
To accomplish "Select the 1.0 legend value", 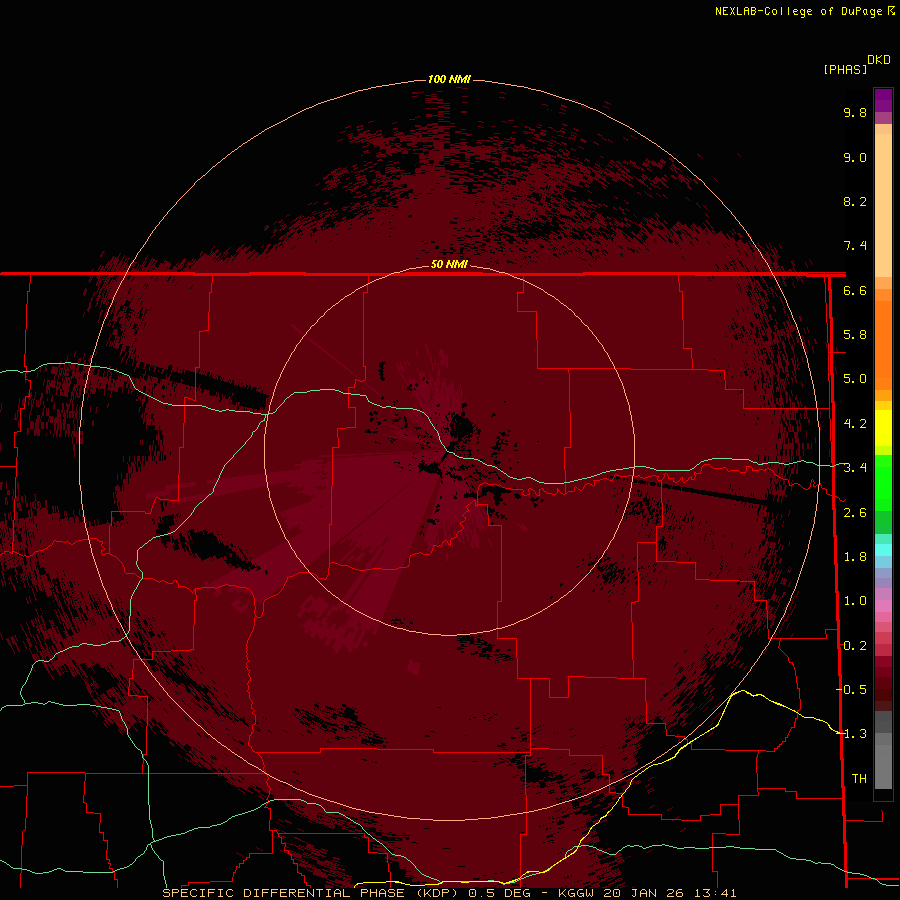I will (x=855, y=601).
